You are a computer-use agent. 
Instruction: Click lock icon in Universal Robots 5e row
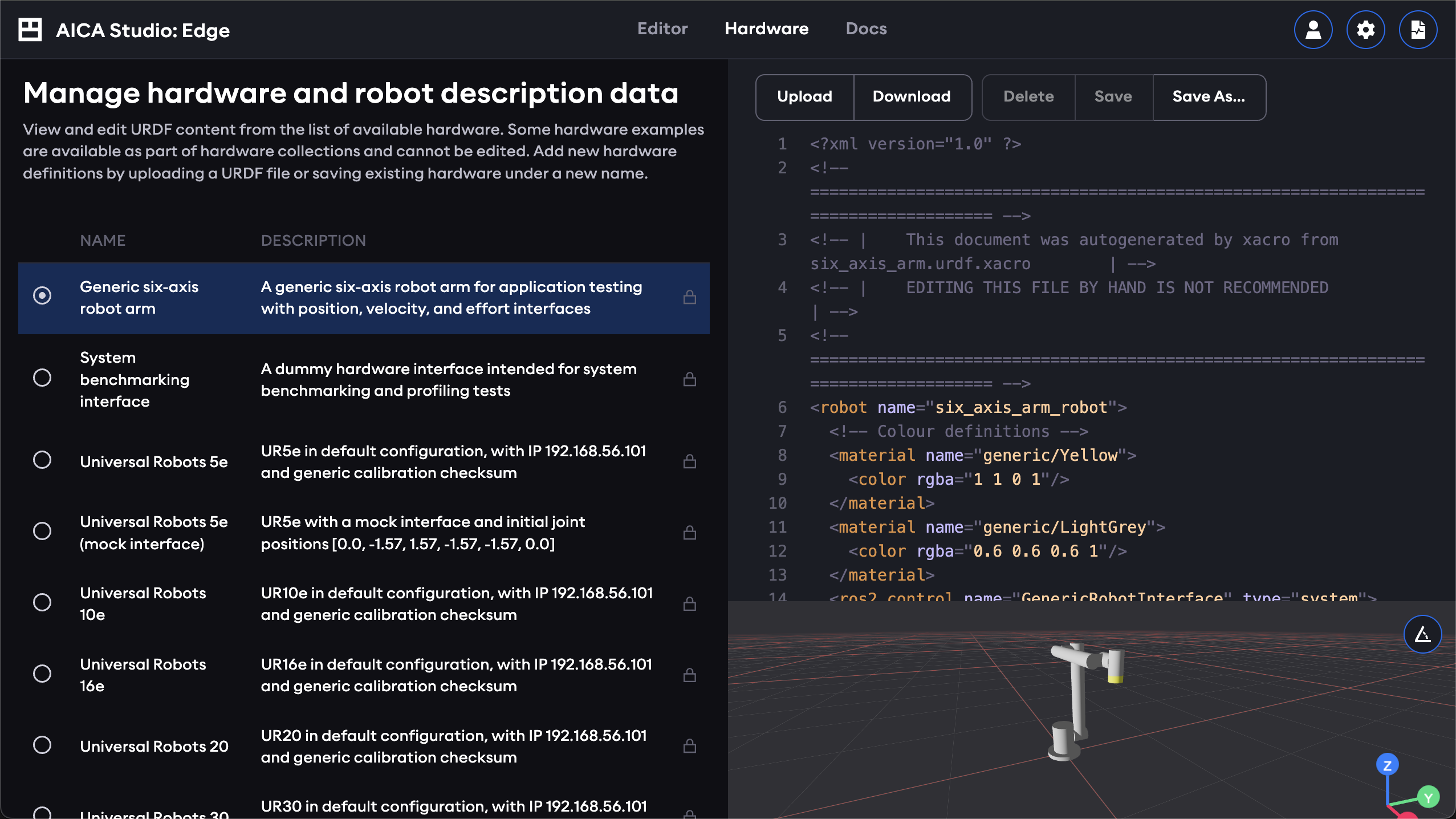point(690,461)
